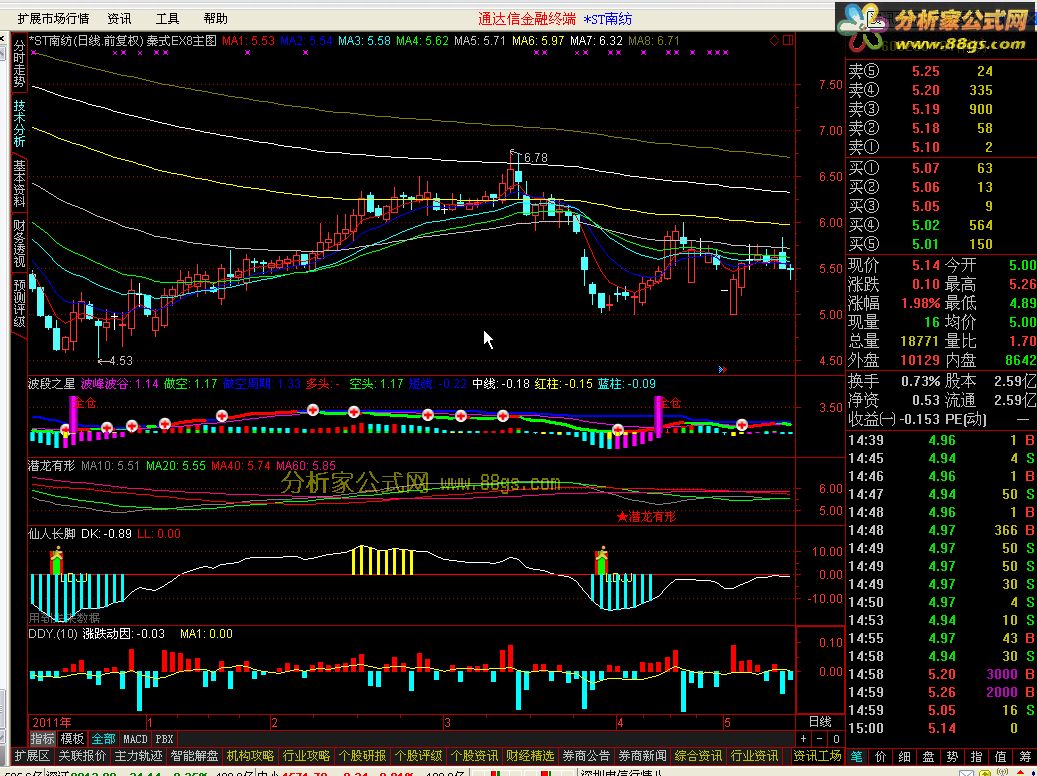Open the 行业攻略 bottom tab
This screenshot has width=1037, height=776.
coord(306,756)
